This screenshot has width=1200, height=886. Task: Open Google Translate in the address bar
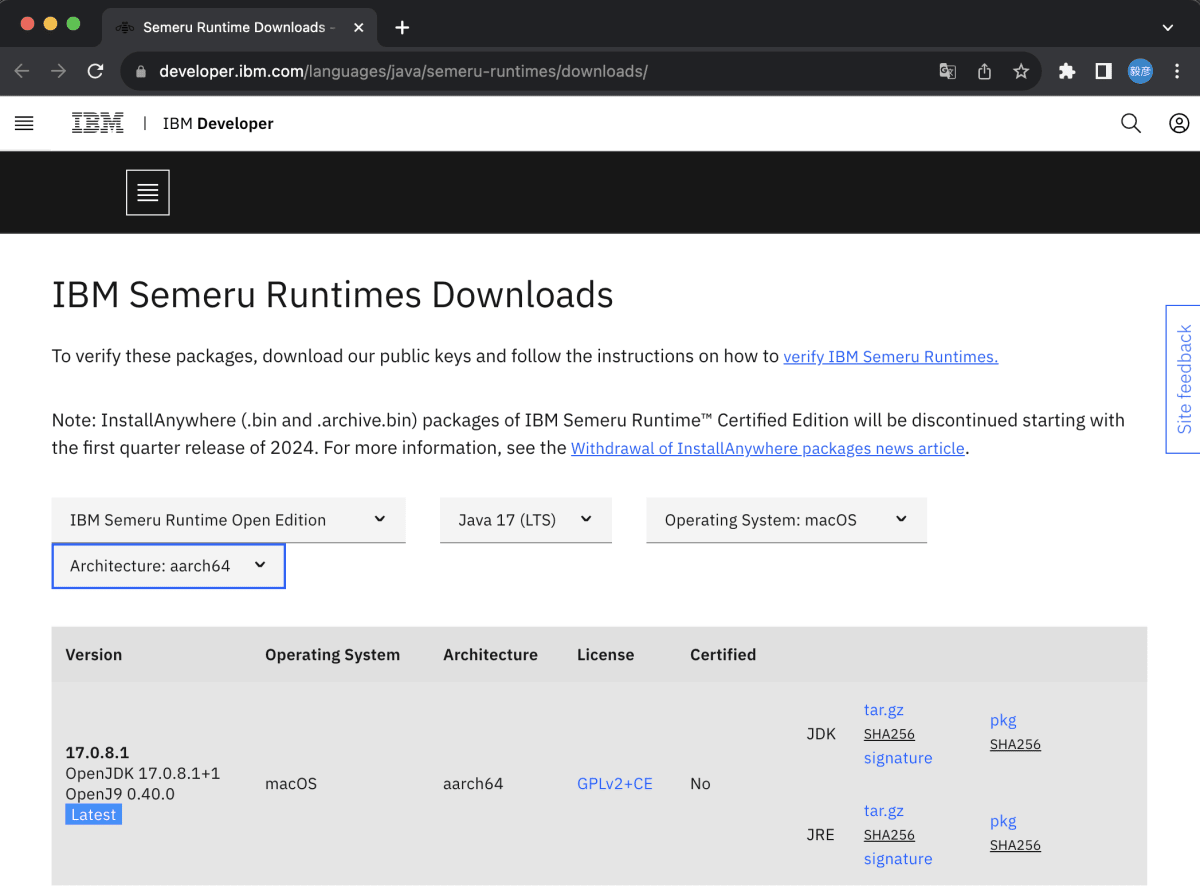click(946, 71)
